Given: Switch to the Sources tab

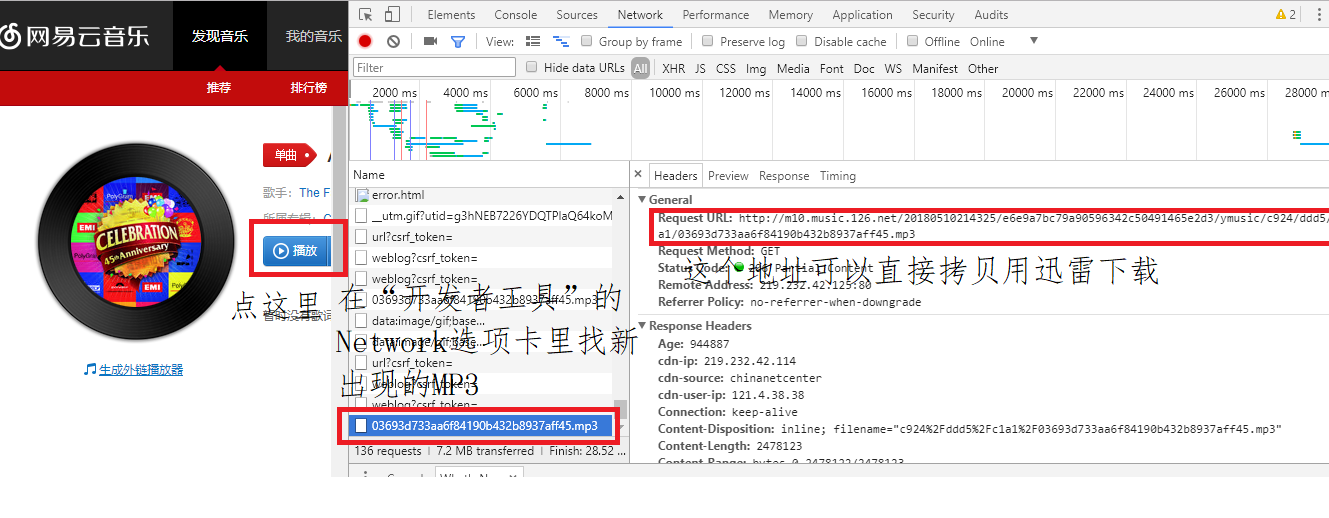Looking at the screenshot, I should point(577,15).
